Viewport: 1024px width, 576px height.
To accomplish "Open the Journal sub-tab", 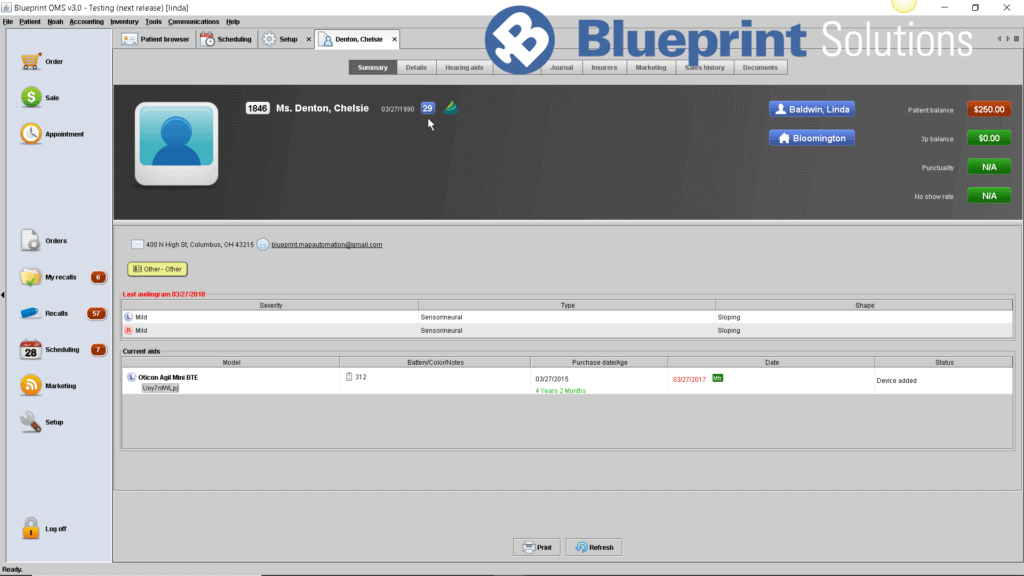I will point(562,67).
